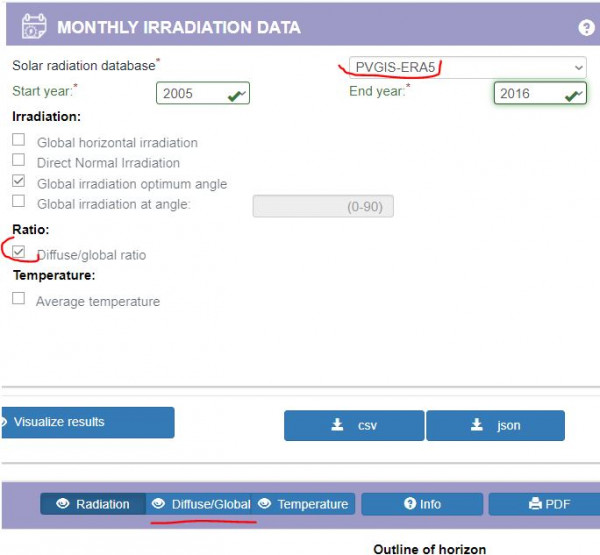Click the download icon on csv button
The width and height of the screenshot is (600, 555).
coord(337,424)
